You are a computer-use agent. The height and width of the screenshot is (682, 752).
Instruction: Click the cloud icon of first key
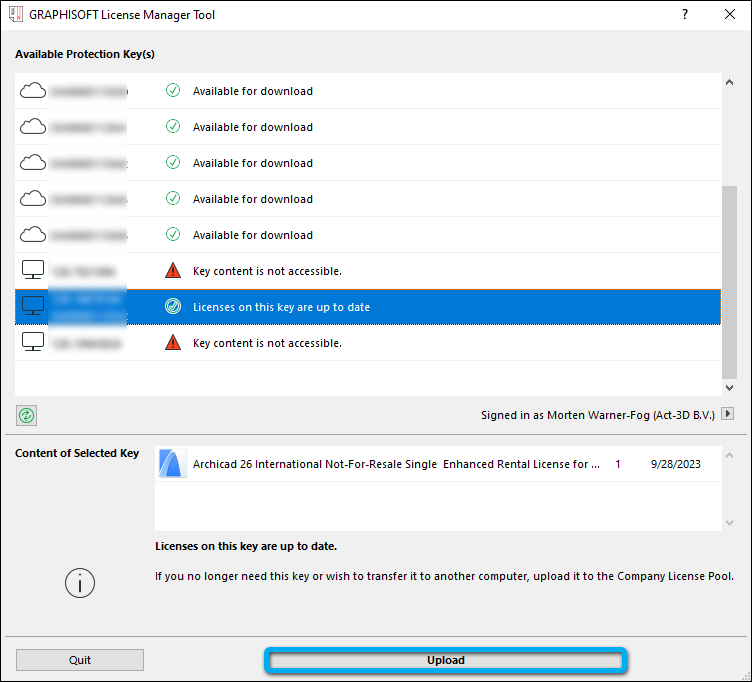click(33, 91)
